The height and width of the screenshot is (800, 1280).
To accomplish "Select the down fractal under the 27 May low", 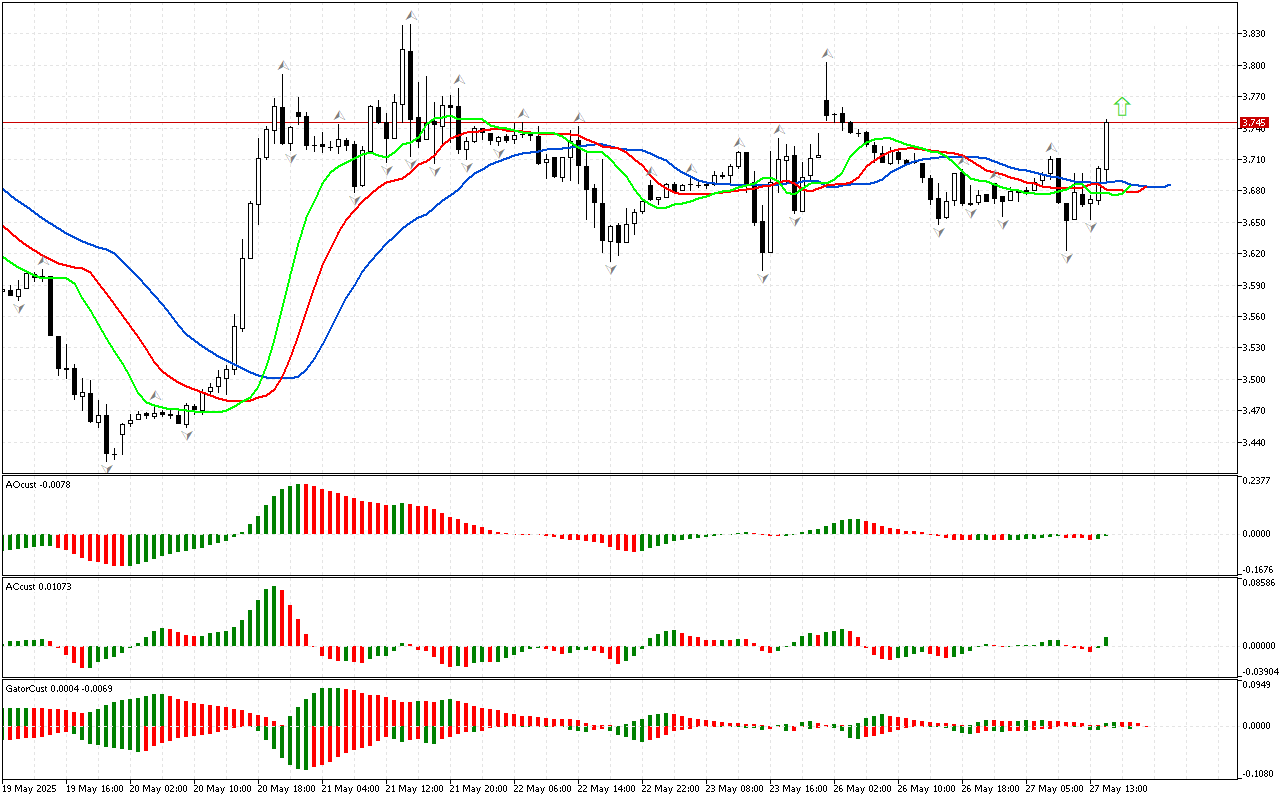I will (1067, 257).
